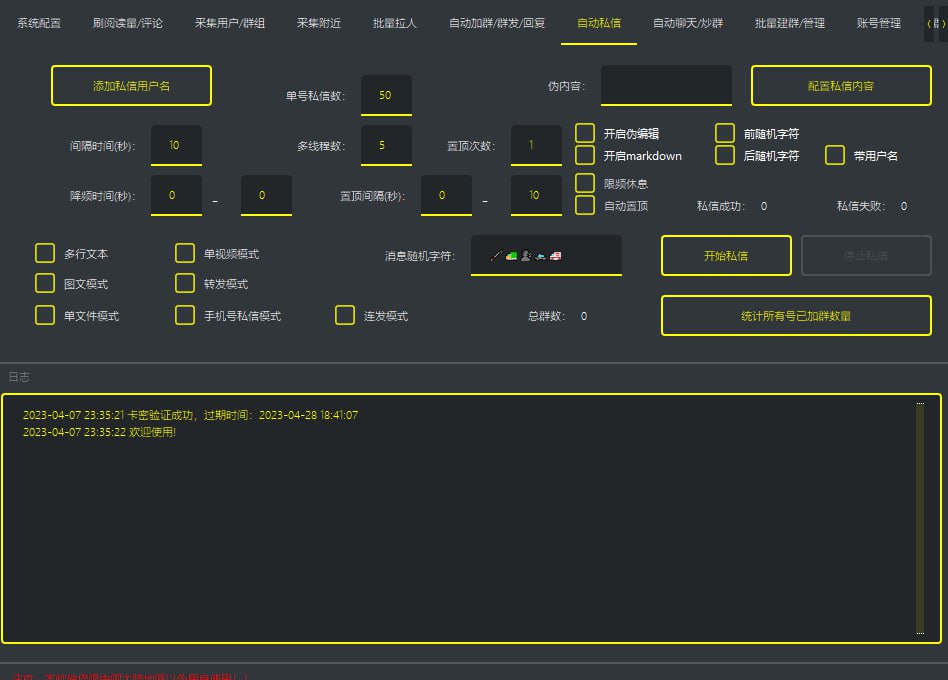948x680 pixels.
Task: Click the log scrollbar's top arrow
Action: tap(920, 405)
